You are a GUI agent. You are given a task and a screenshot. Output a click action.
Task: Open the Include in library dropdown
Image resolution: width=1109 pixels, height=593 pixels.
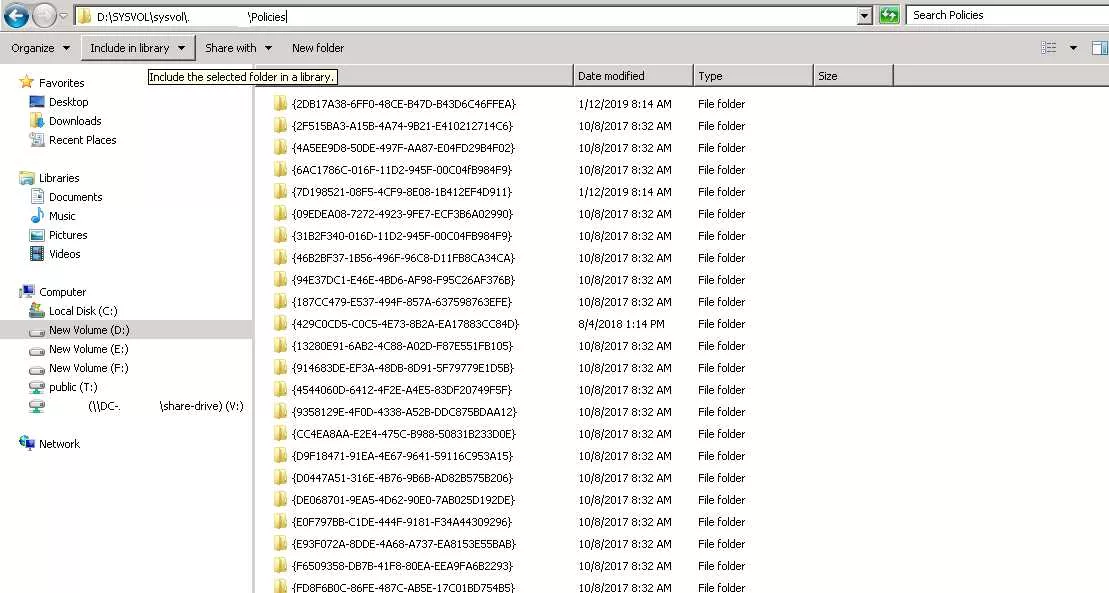(138, 48)
